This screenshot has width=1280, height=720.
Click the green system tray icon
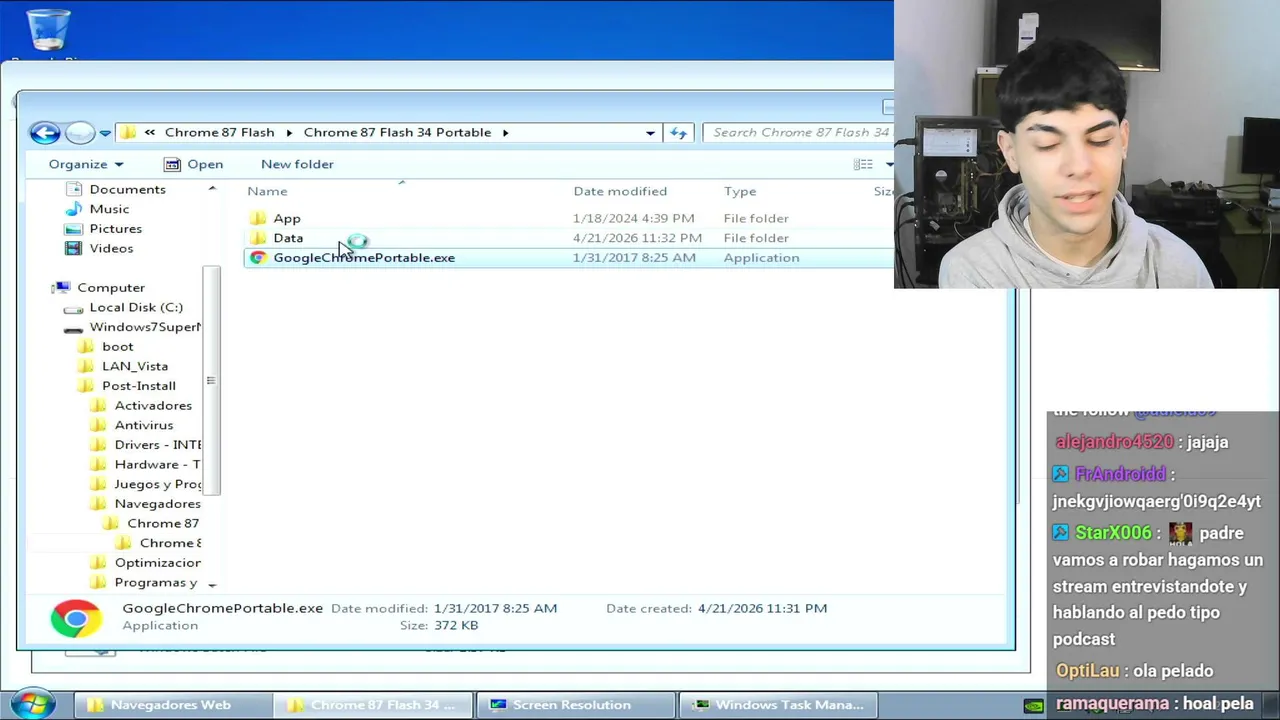pyautogui.click(x=1034, y=706)
